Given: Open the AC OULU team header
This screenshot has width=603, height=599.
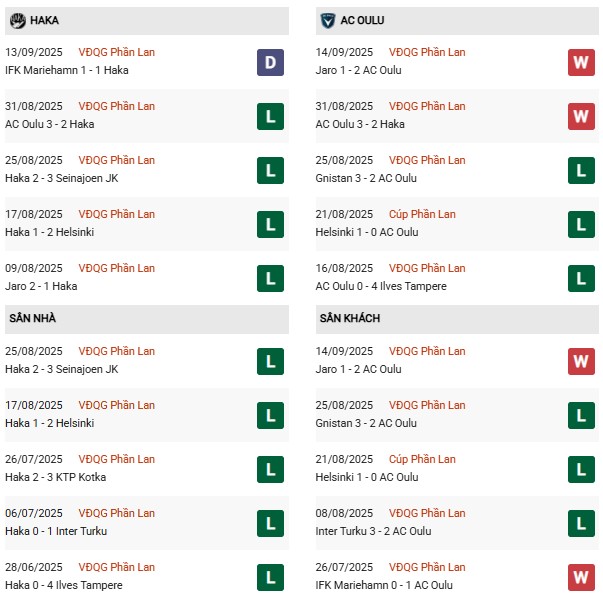Looking at the screenshot, I should tap(457, 21).
